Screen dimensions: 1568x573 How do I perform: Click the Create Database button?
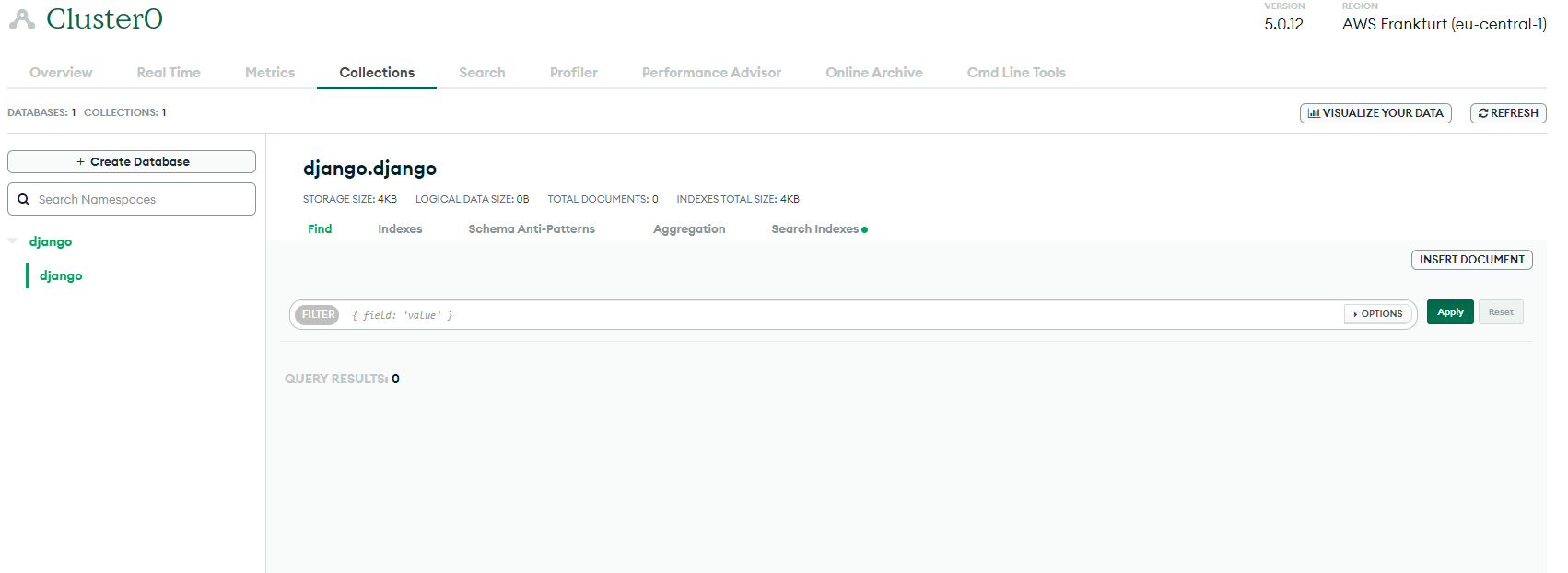click(x=132, y=161)
